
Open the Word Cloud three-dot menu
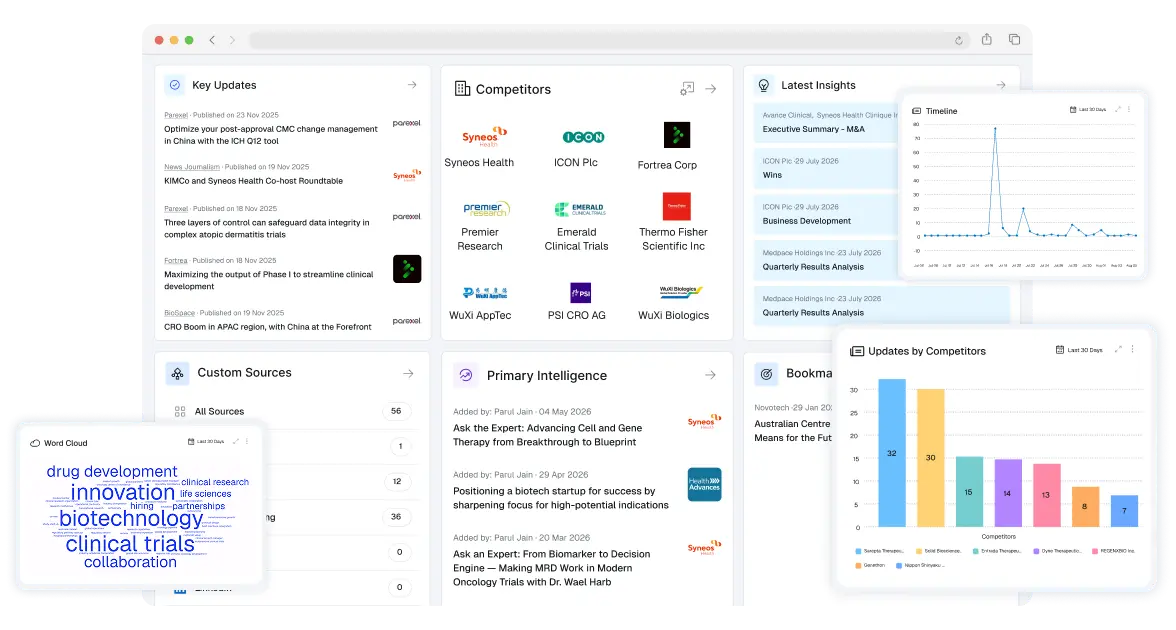coord(247,441)
